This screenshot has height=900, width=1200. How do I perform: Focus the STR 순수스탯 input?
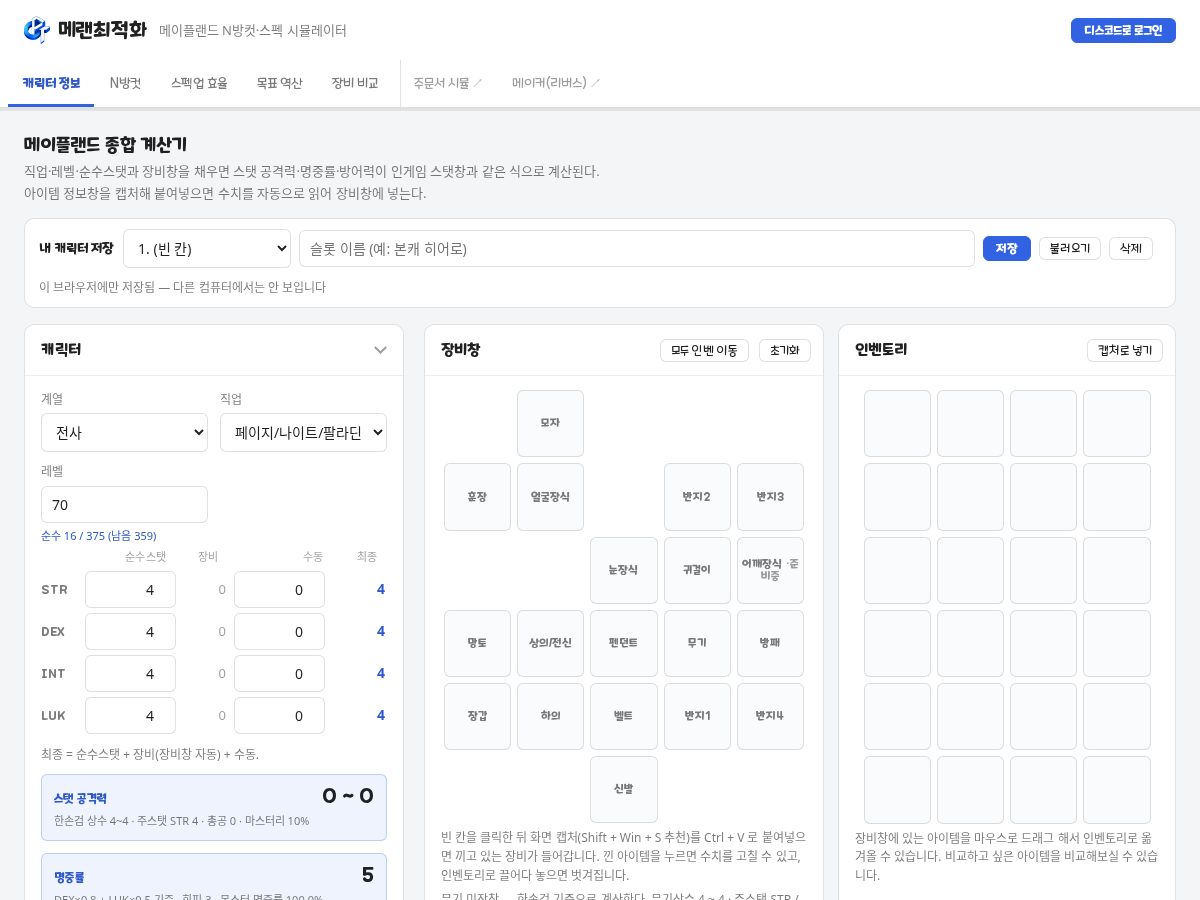[x=130, y=590]
